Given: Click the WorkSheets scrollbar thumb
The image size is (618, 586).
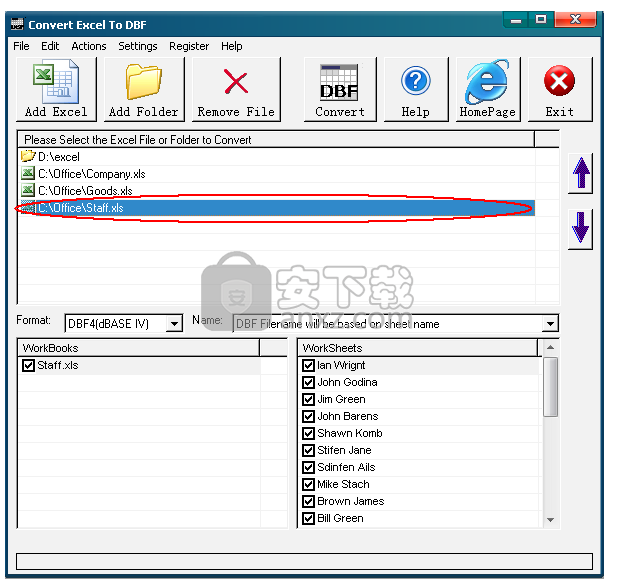Looking at the screenshot, I should [x=551, y=387].
